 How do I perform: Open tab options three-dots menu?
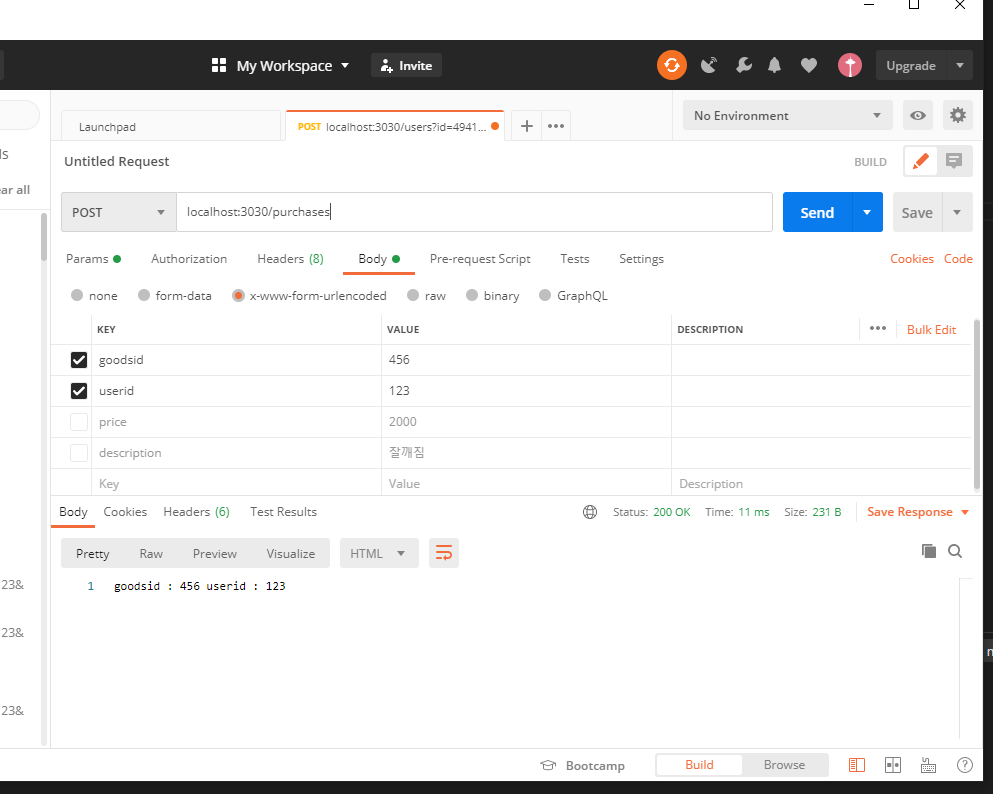click(555, 126)
